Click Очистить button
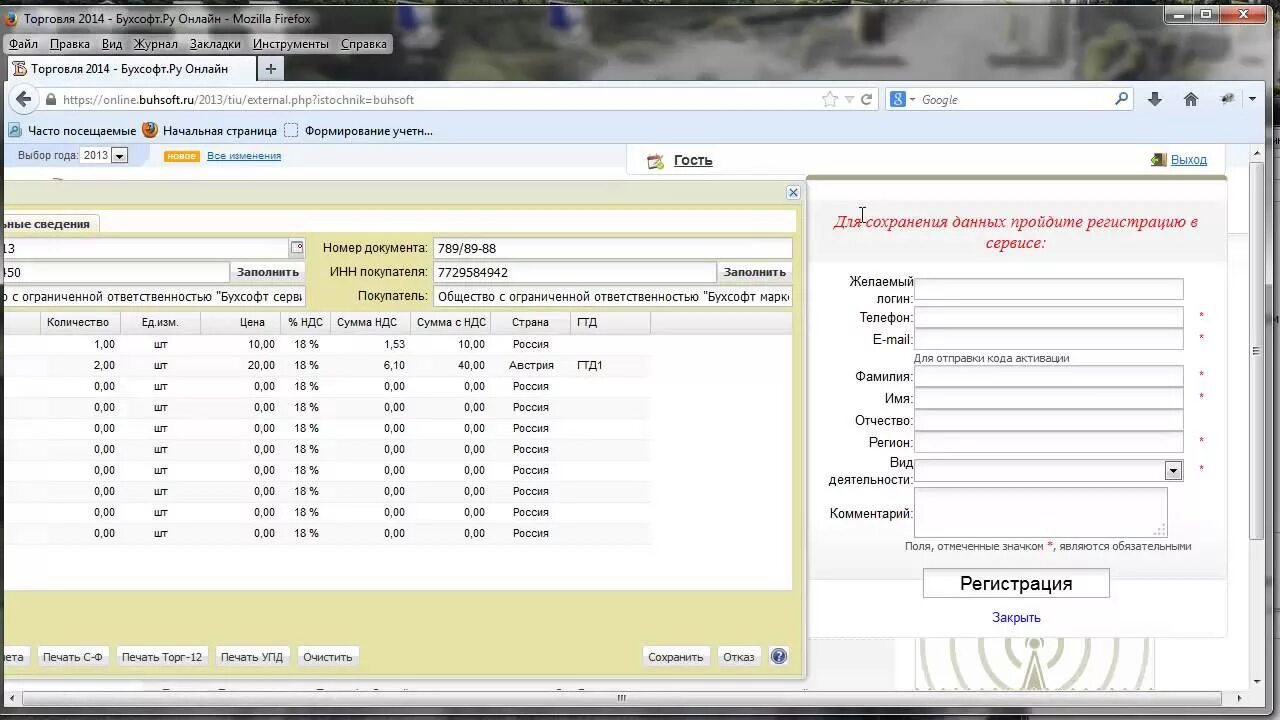Image resolution: width=1280 pixels, height=720 pixels. [328, 657]
